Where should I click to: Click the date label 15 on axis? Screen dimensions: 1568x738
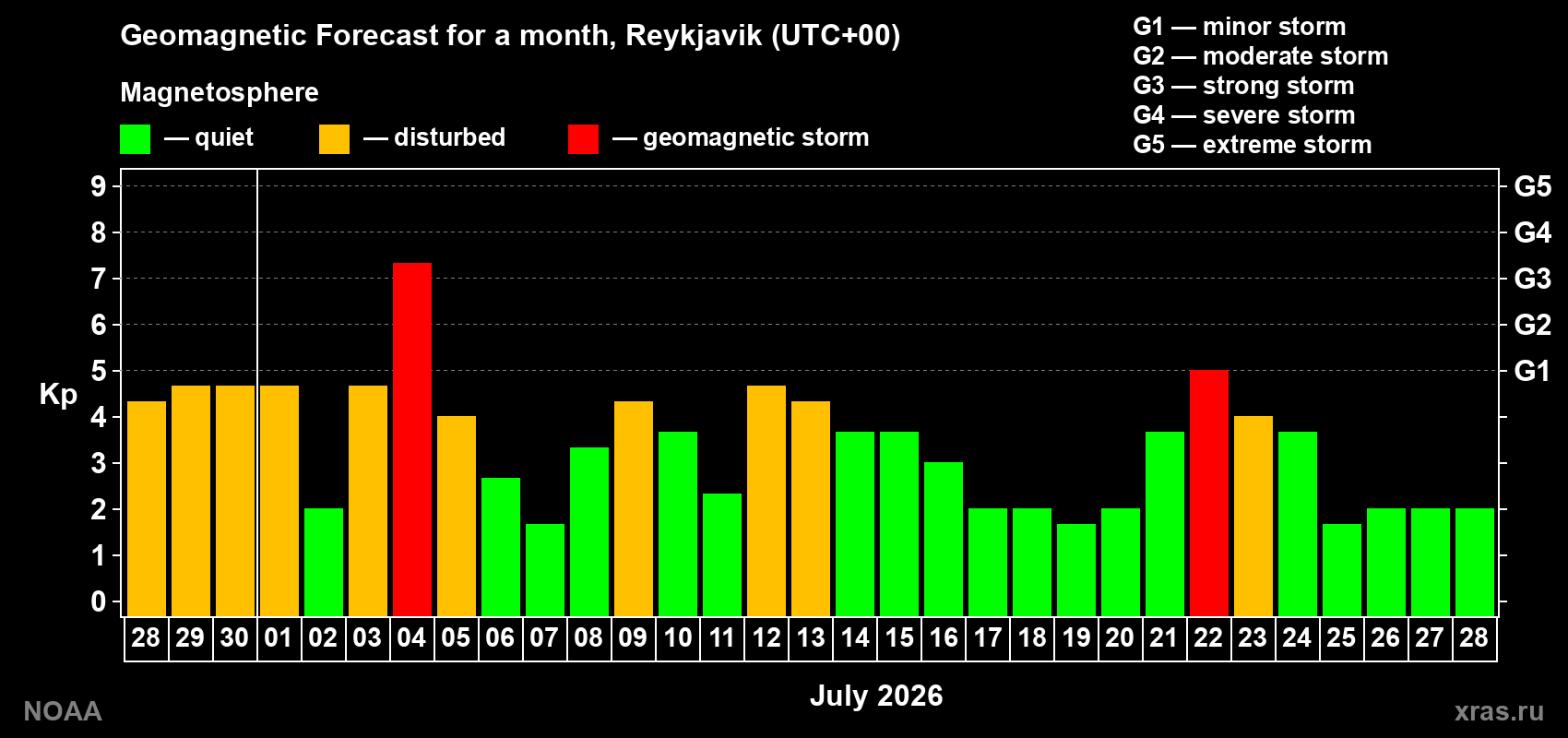[899, 637]
